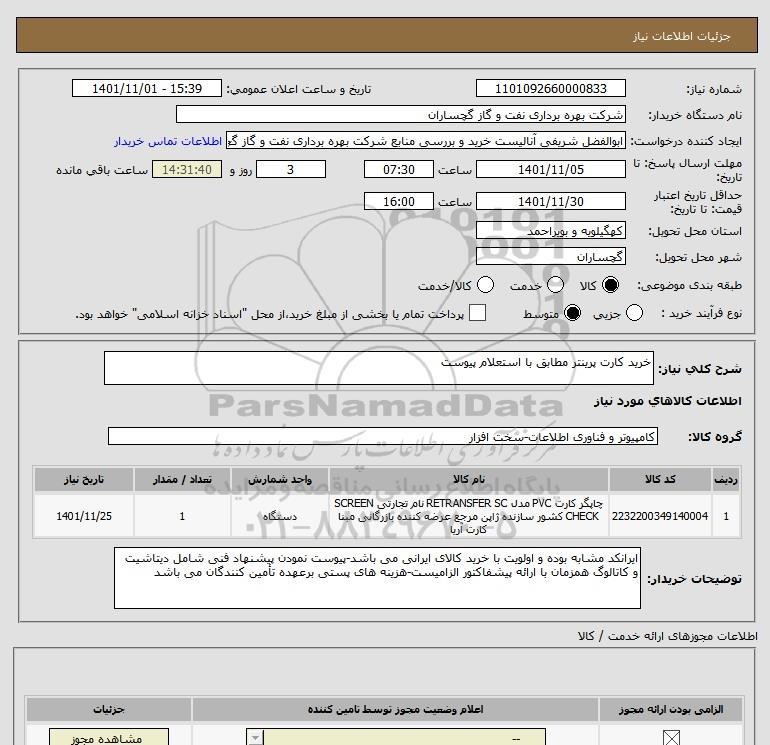Toggle Islamic treasury payment checkbox
Image resolution: width=770 pixels, height=745 pixels.
click(477, 313)
